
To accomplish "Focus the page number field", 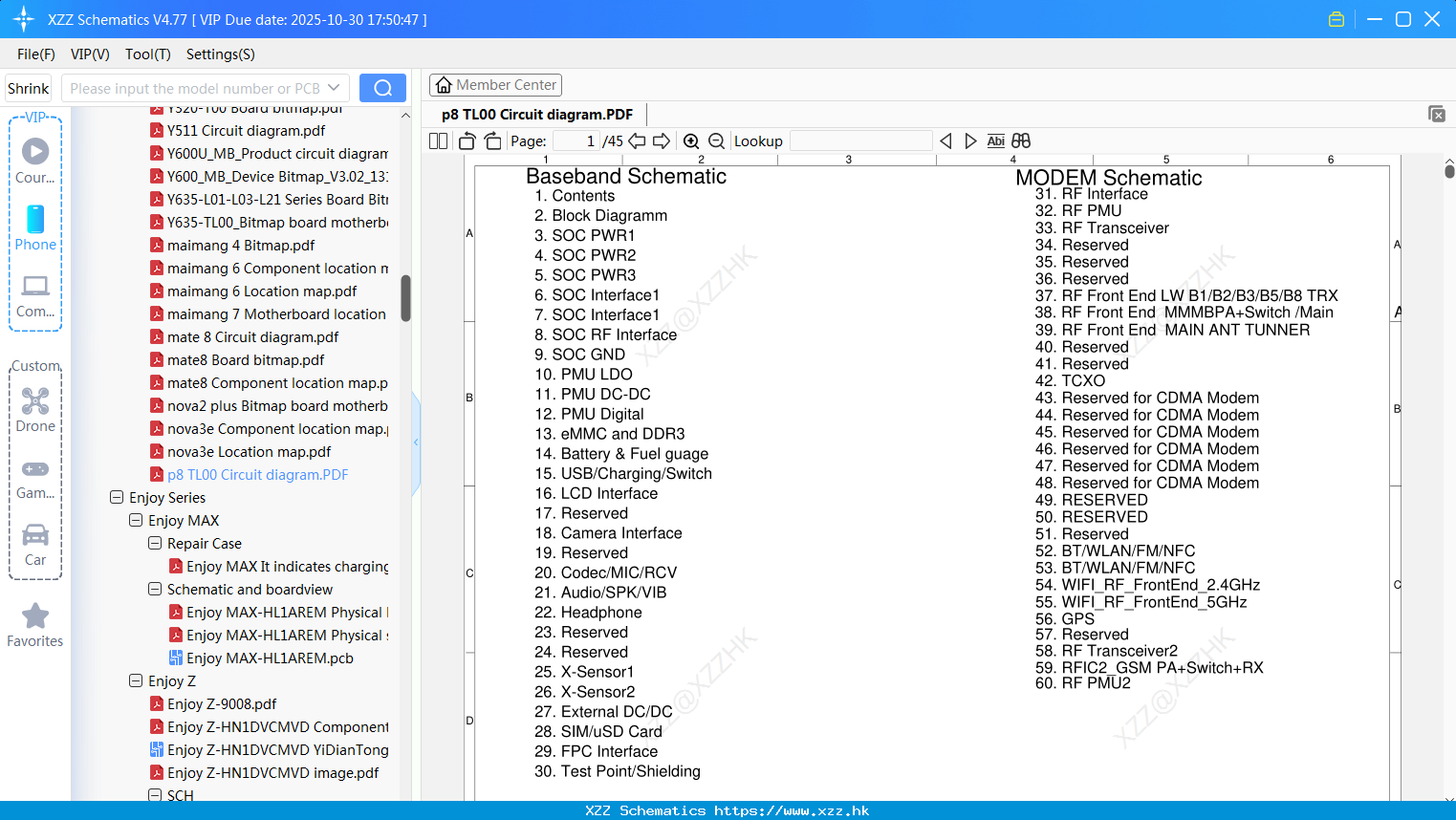I will pos(576,141).
